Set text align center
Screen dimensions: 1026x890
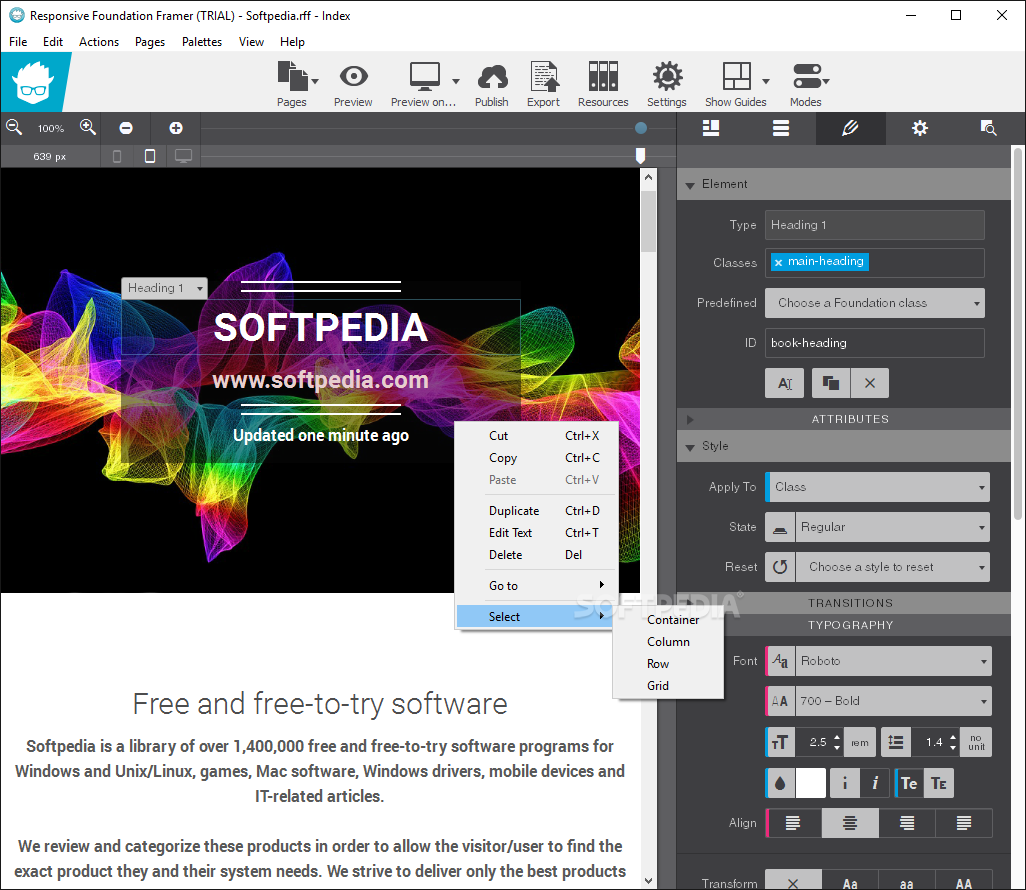(x=850, y=823)
